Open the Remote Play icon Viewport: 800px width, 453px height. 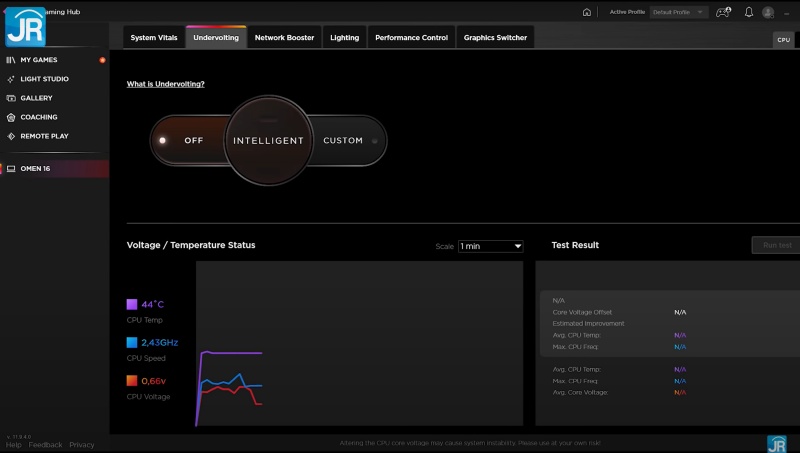click(x=11, y=136)
